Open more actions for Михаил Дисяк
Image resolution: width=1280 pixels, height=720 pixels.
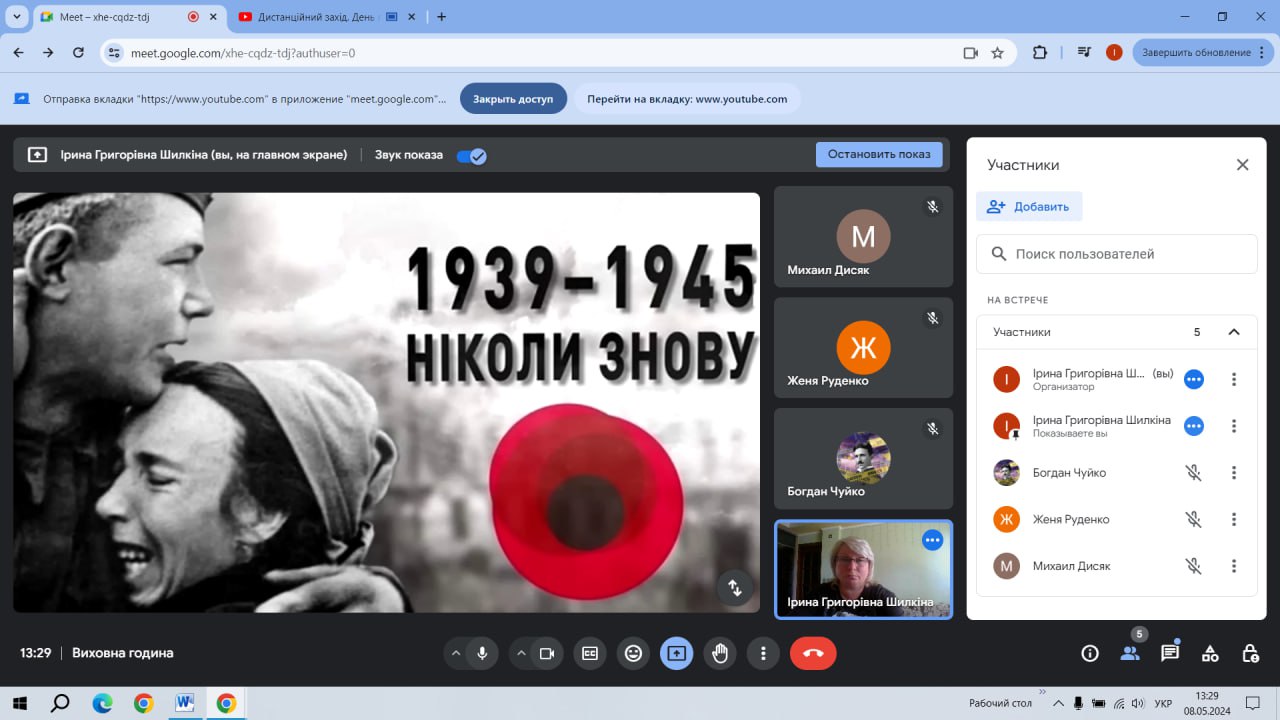1234,566
